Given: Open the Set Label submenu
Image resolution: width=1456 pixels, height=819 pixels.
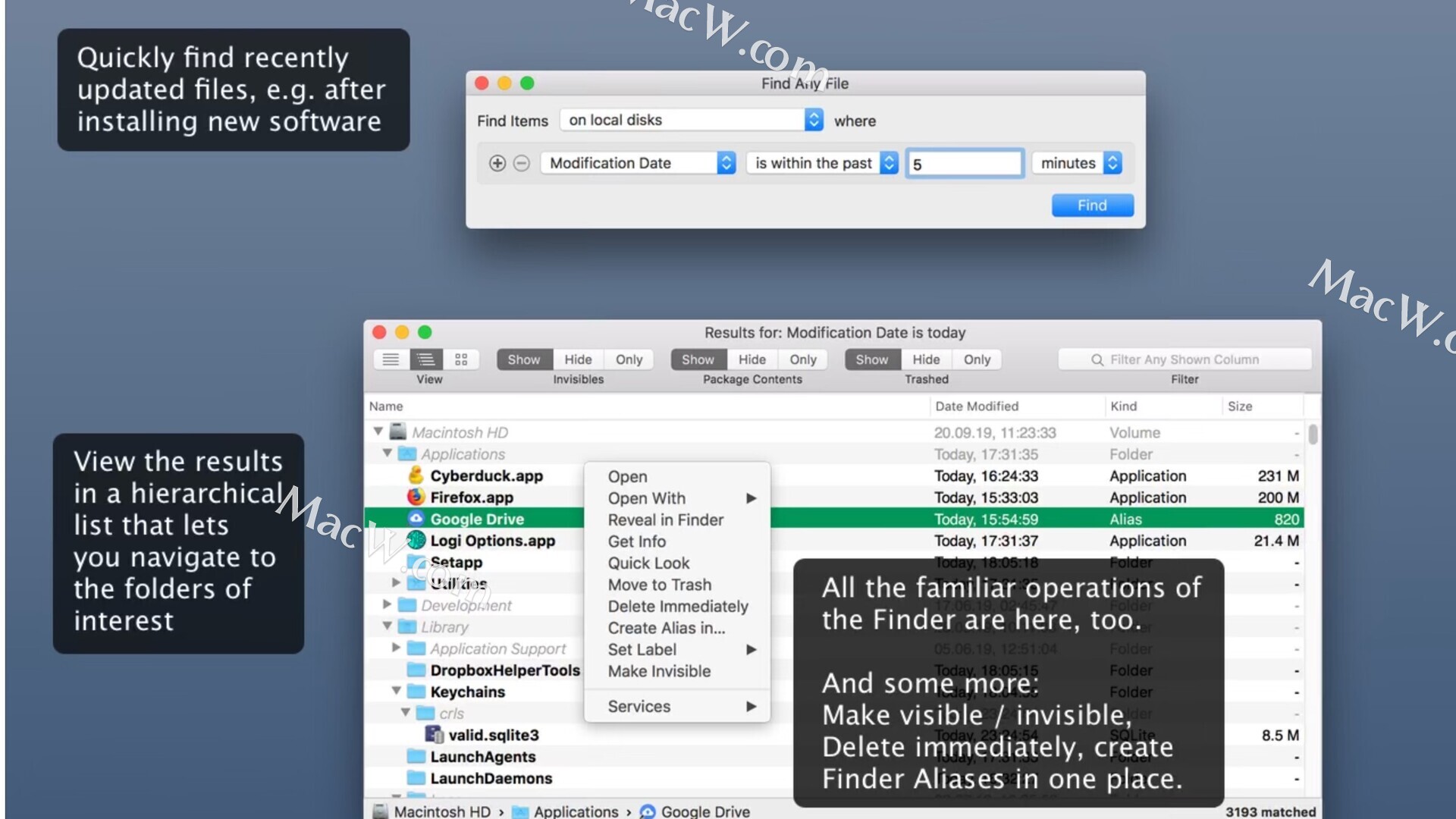Looking at the screenshot, I should point(677,649).
